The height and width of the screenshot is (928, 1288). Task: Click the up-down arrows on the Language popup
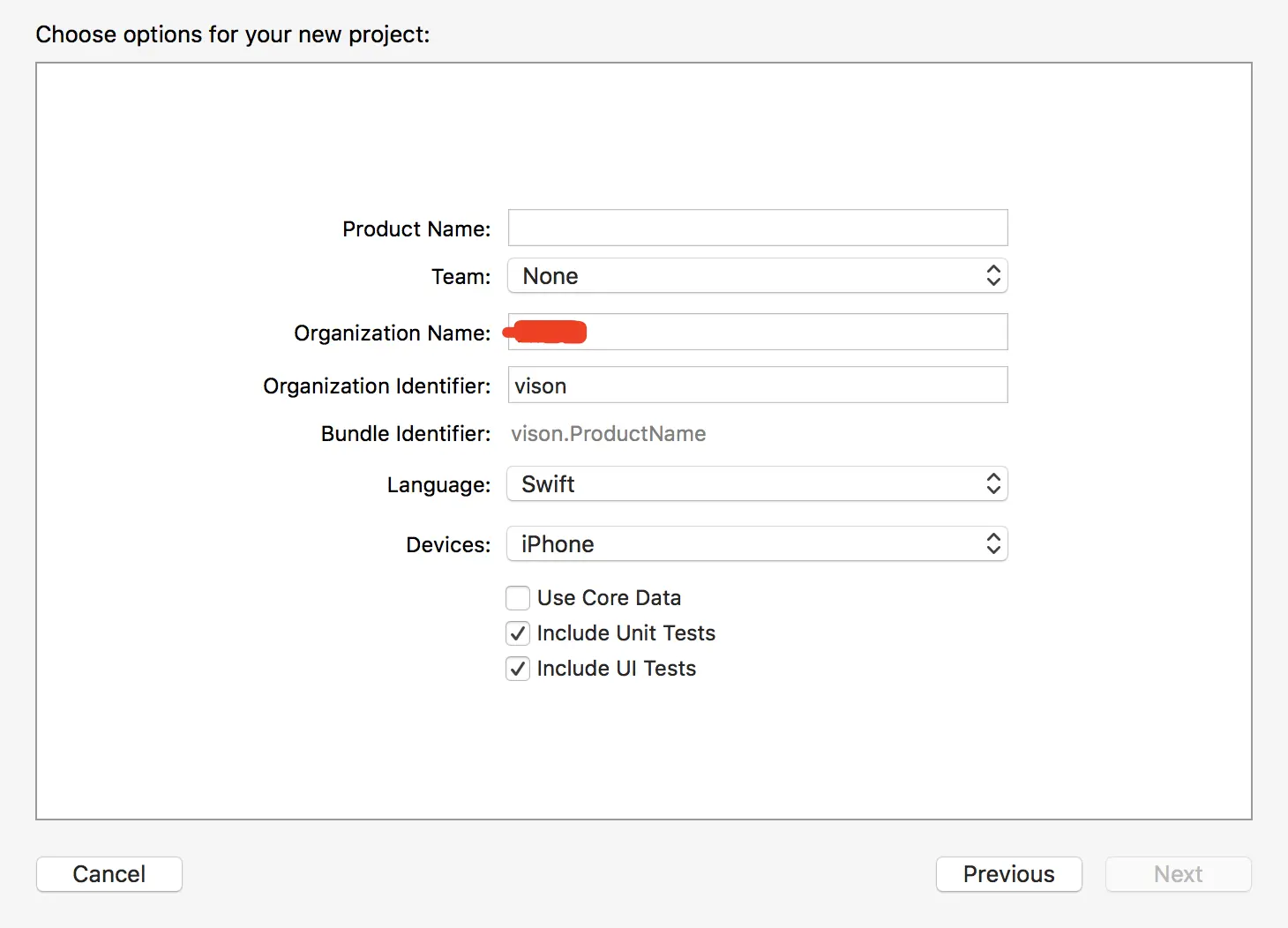click(x=993, y=484)
